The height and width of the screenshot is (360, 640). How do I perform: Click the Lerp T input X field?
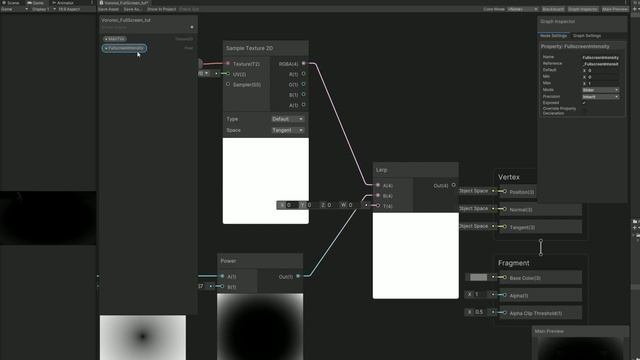[291, 205]
